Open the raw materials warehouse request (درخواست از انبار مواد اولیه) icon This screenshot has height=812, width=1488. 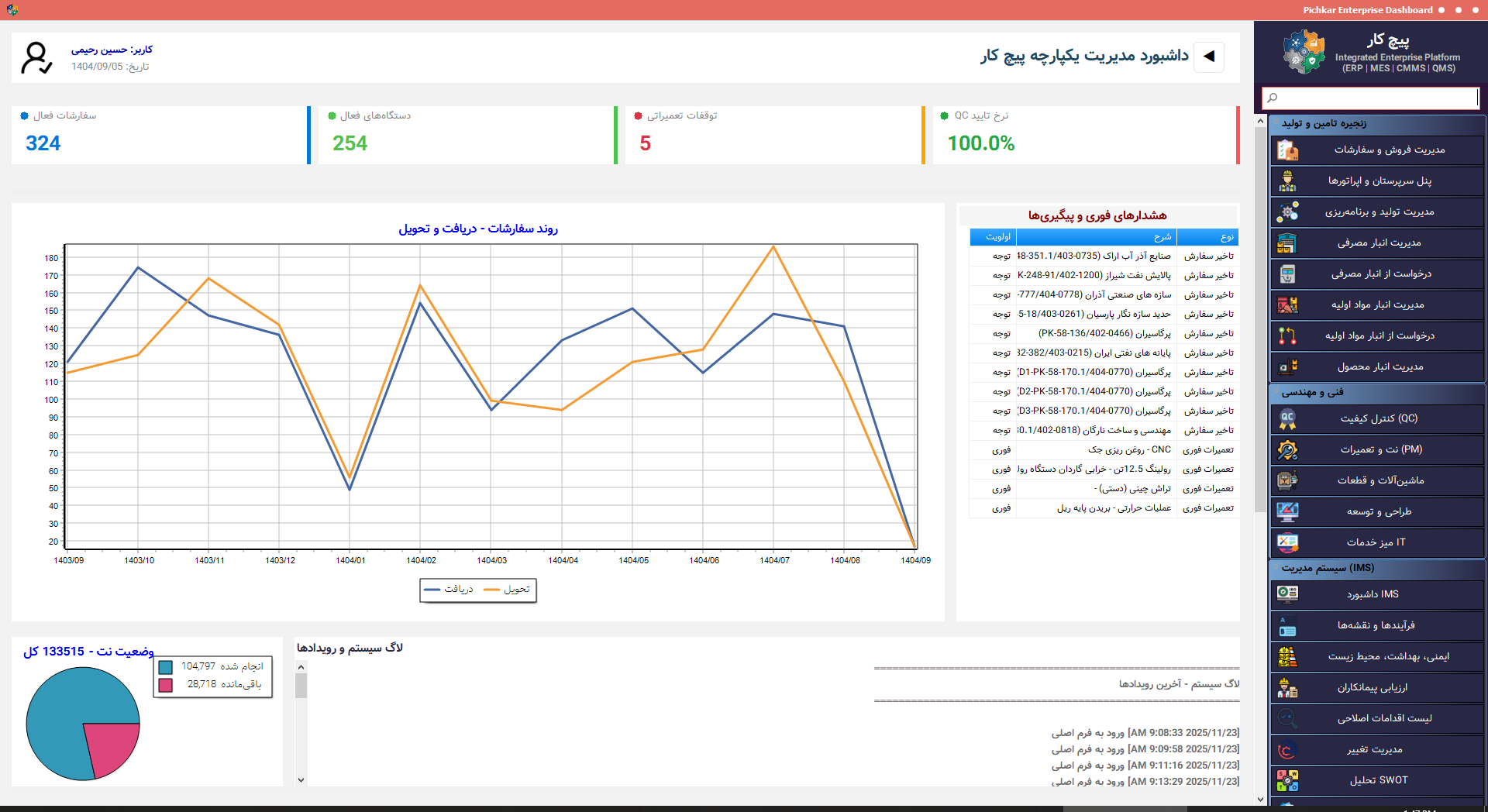[x=1287, y=335]
